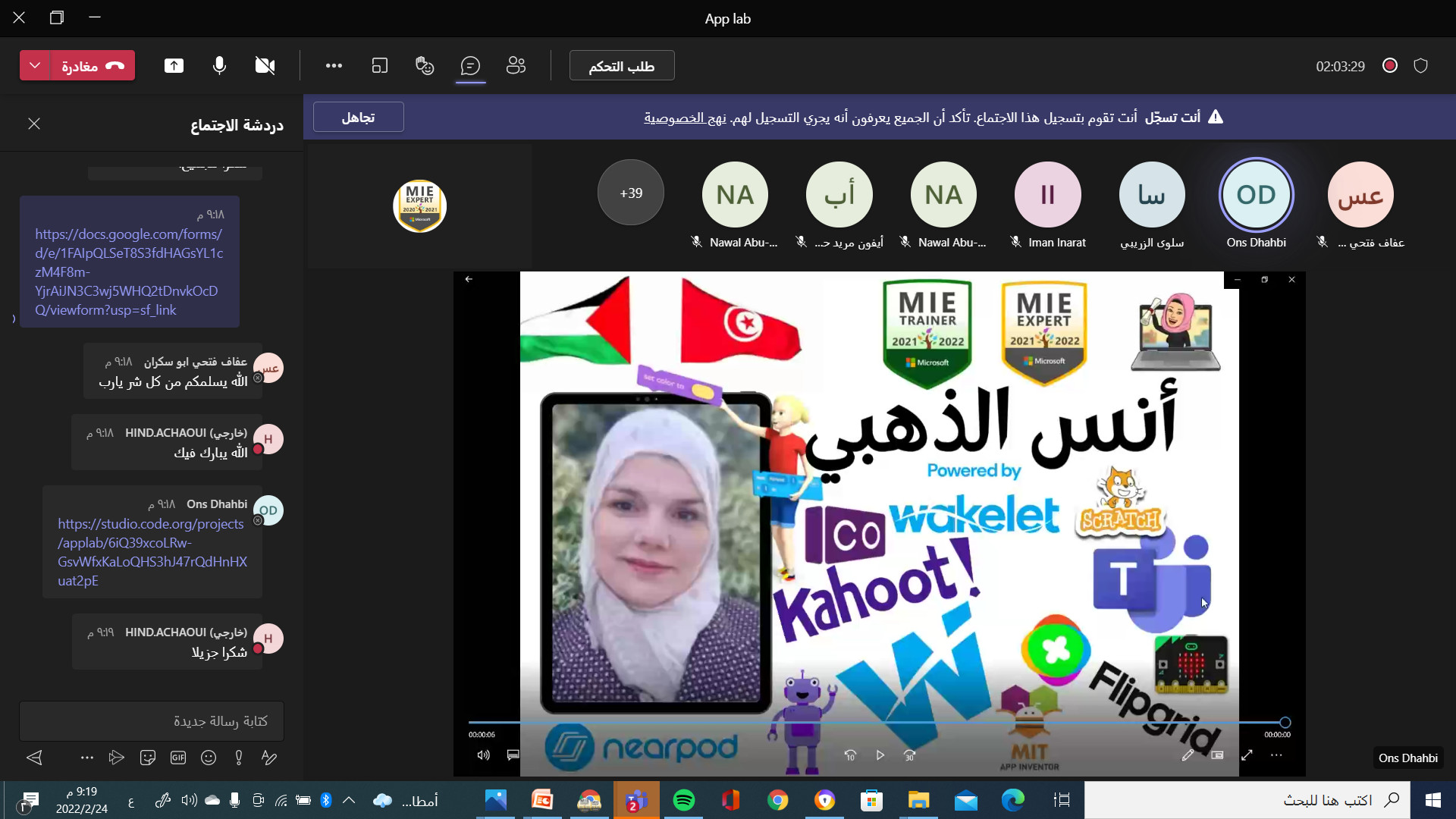The image size is (1456, 819).
Task: Open the Windows Start button
Action: click(x=1432, y=800)
